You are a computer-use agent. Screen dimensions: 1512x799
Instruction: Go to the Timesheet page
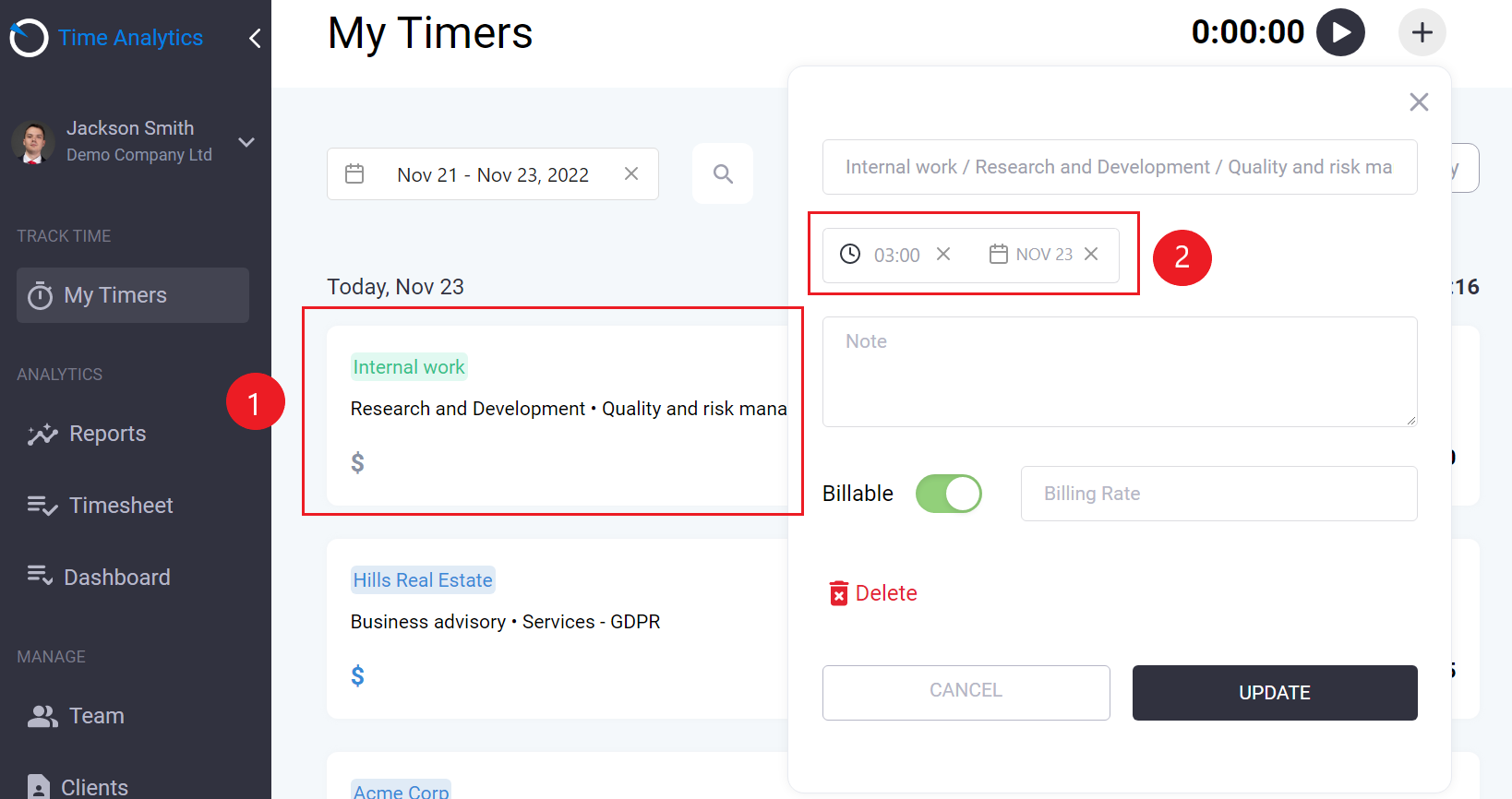click(101, 506)
